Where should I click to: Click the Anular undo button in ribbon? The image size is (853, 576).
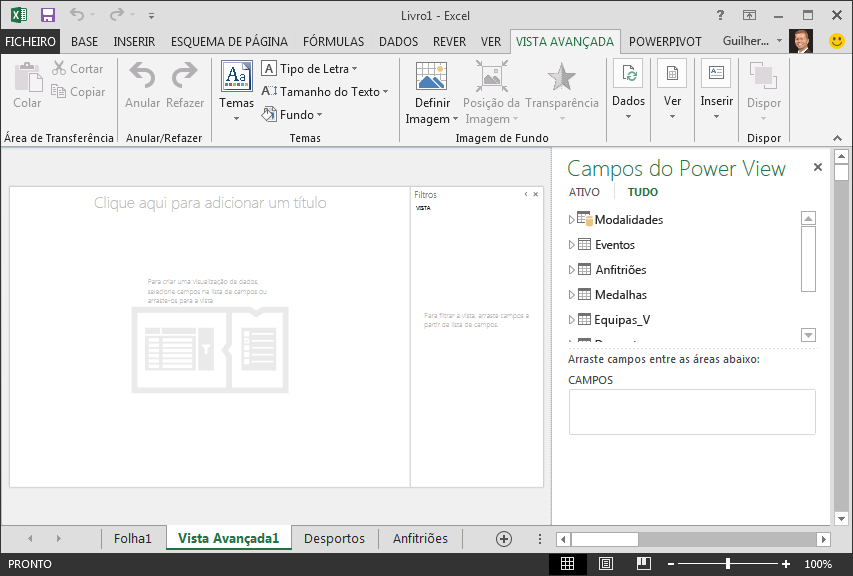pos(143,85)
